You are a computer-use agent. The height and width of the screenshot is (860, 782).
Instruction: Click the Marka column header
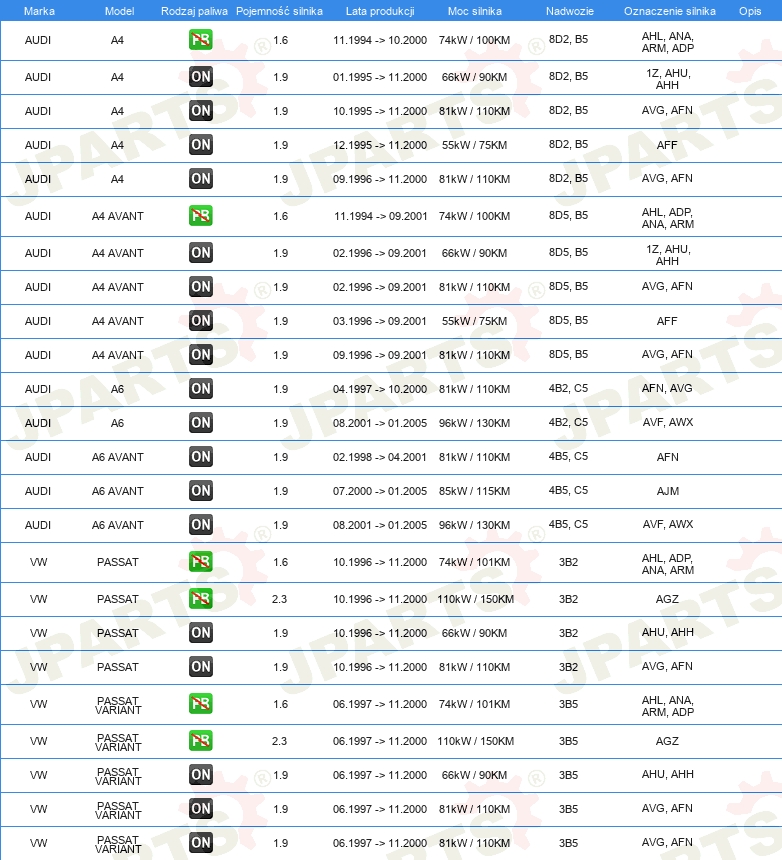pos(39,11)
